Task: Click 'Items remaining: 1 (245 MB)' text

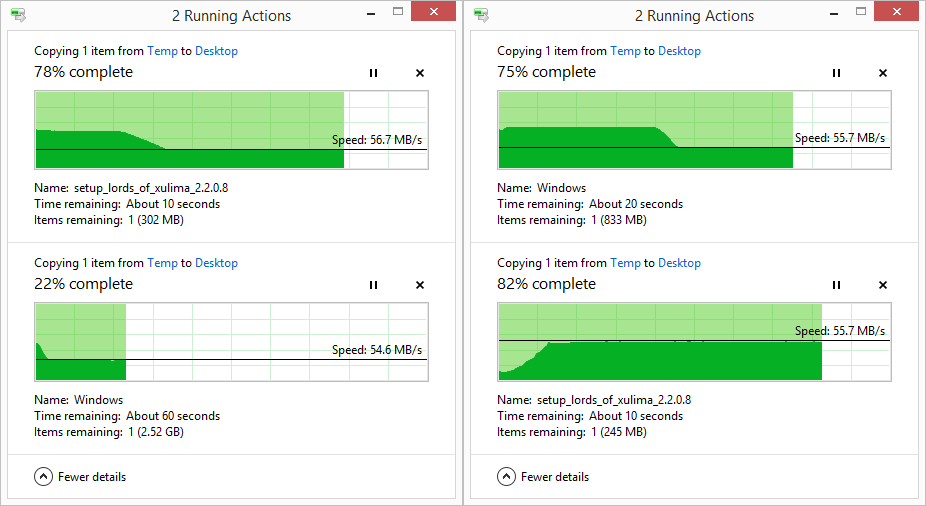Action: tap(572, 432)
